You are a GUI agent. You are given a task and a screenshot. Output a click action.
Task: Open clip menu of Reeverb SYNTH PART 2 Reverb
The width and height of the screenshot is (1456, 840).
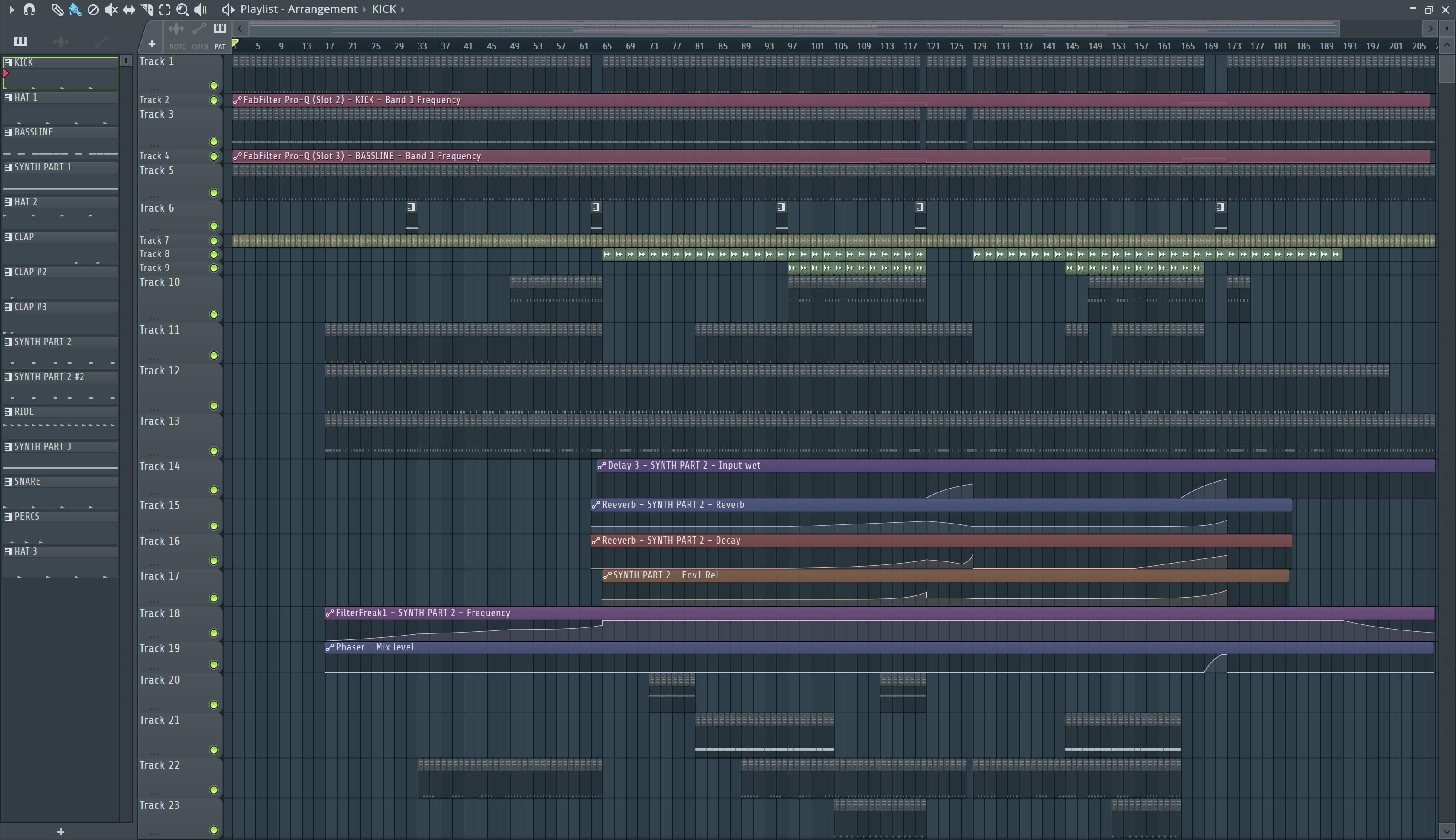[x=596, y=505]
